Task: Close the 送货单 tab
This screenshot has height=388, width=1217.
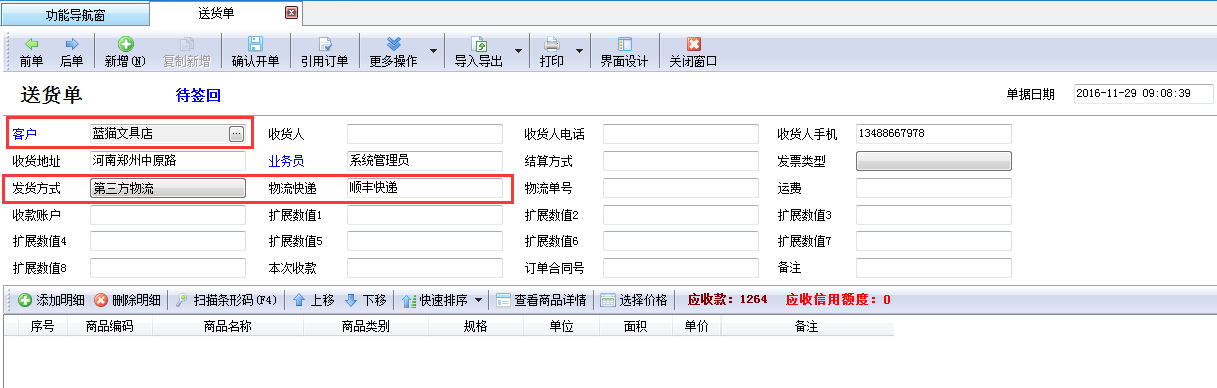Action: (291, 13)
